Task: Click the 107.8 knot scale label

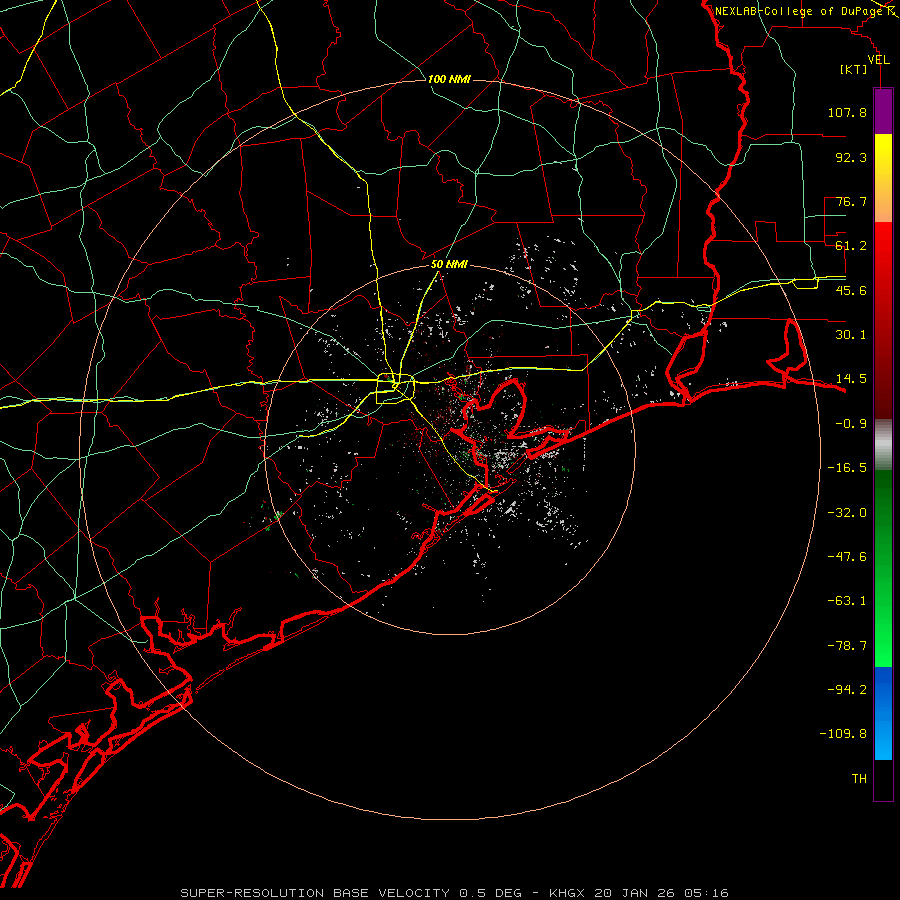Action: (847, 112)
